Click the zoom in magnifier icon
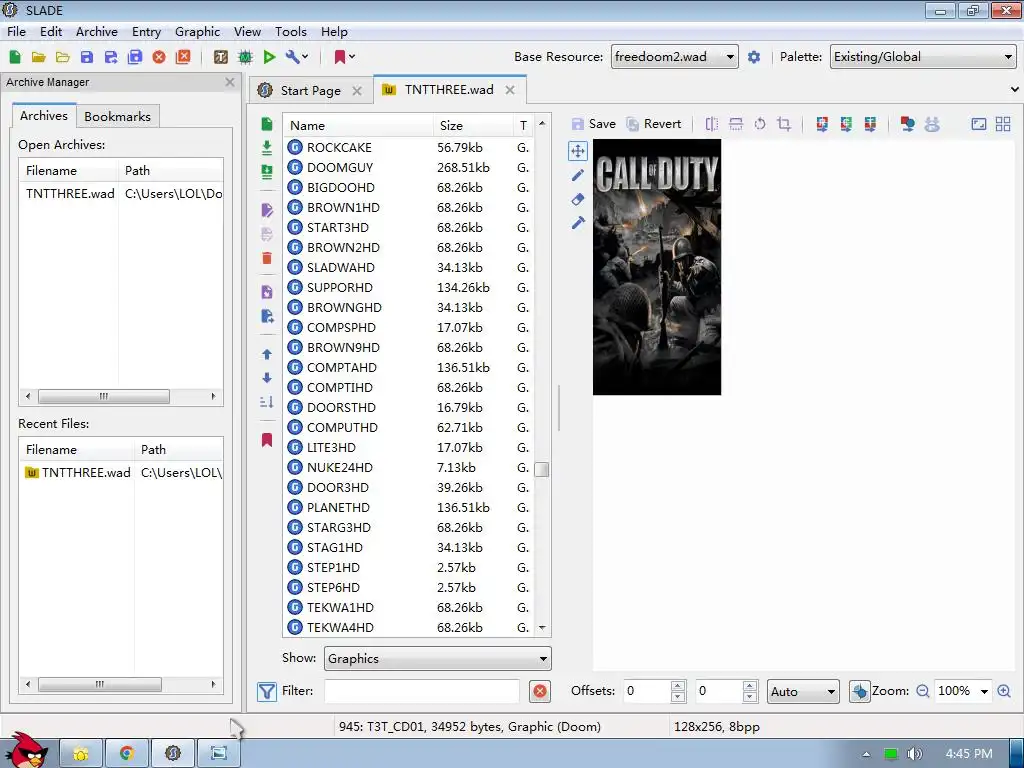 pyautogui.click(x=1004, y=691)
